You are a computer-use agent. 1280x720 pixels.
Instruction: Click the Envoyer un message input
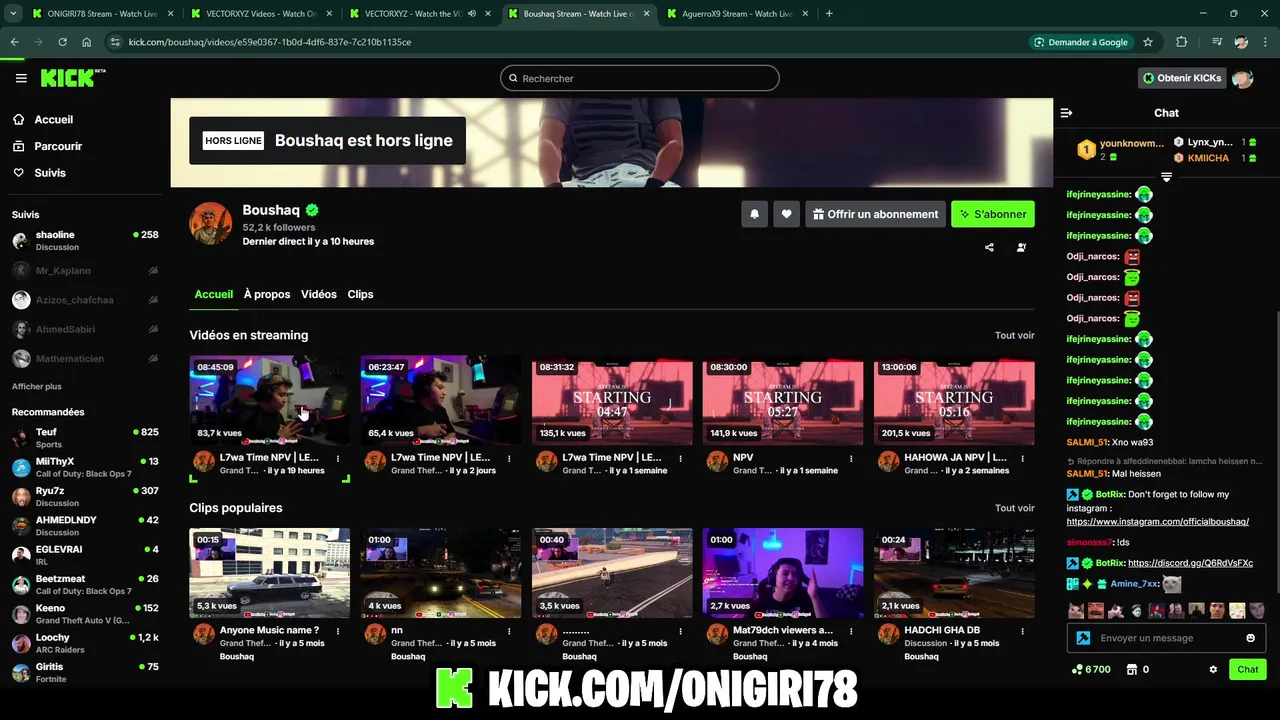pos(1166,638)
